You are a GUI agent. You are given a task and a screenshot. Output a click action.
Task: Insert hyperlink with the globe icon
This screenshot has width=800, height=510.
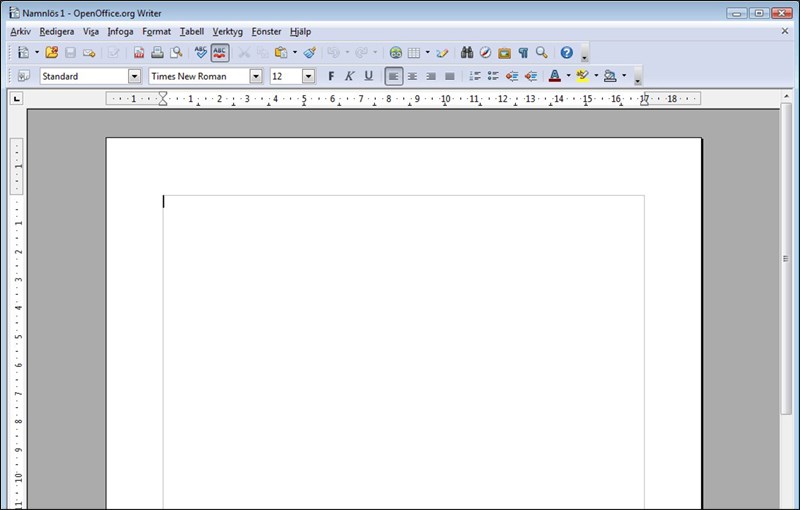(x=395, y=53)
